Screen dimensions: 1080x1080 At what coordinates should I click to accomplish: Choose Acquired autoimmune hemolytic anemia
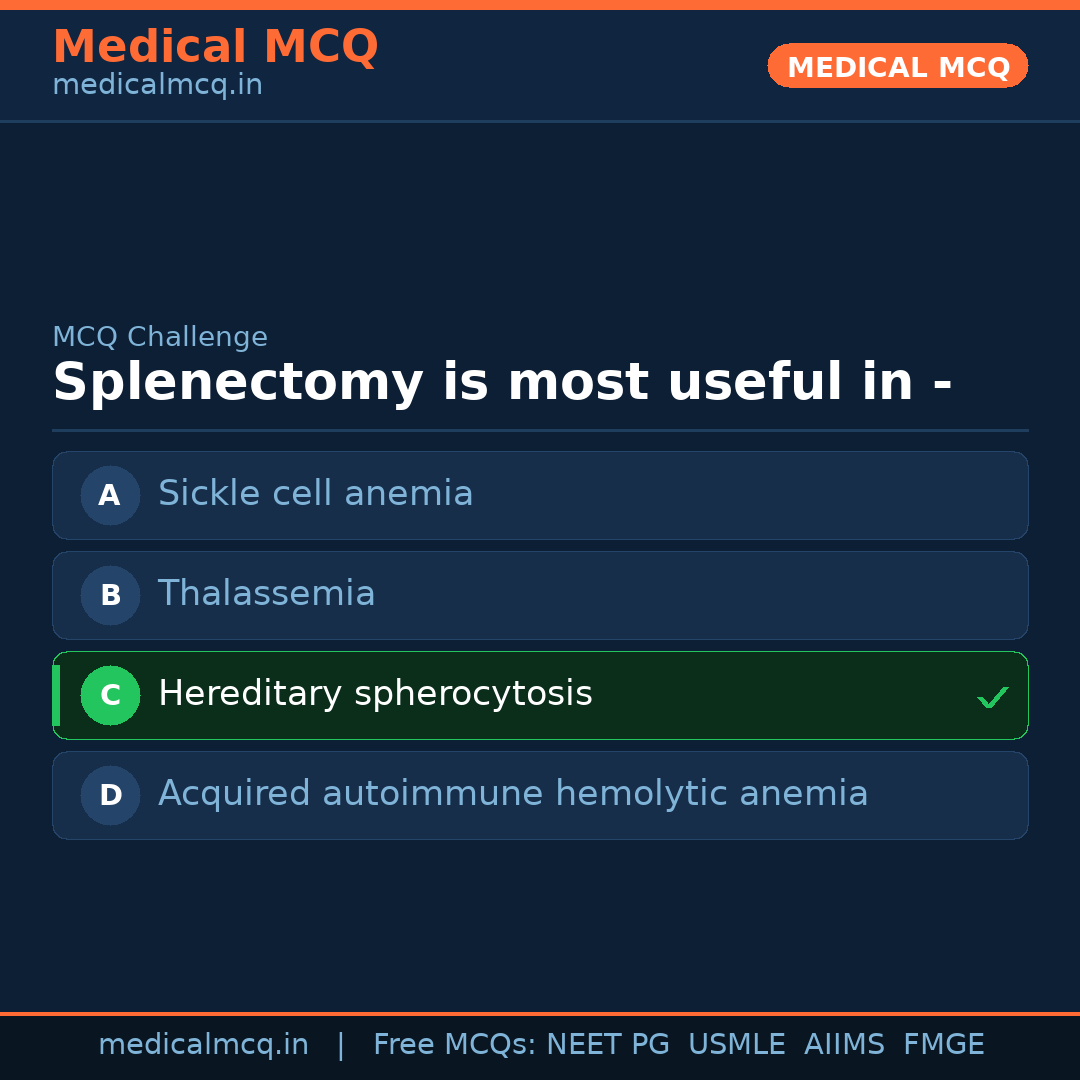tap(513, 794)
